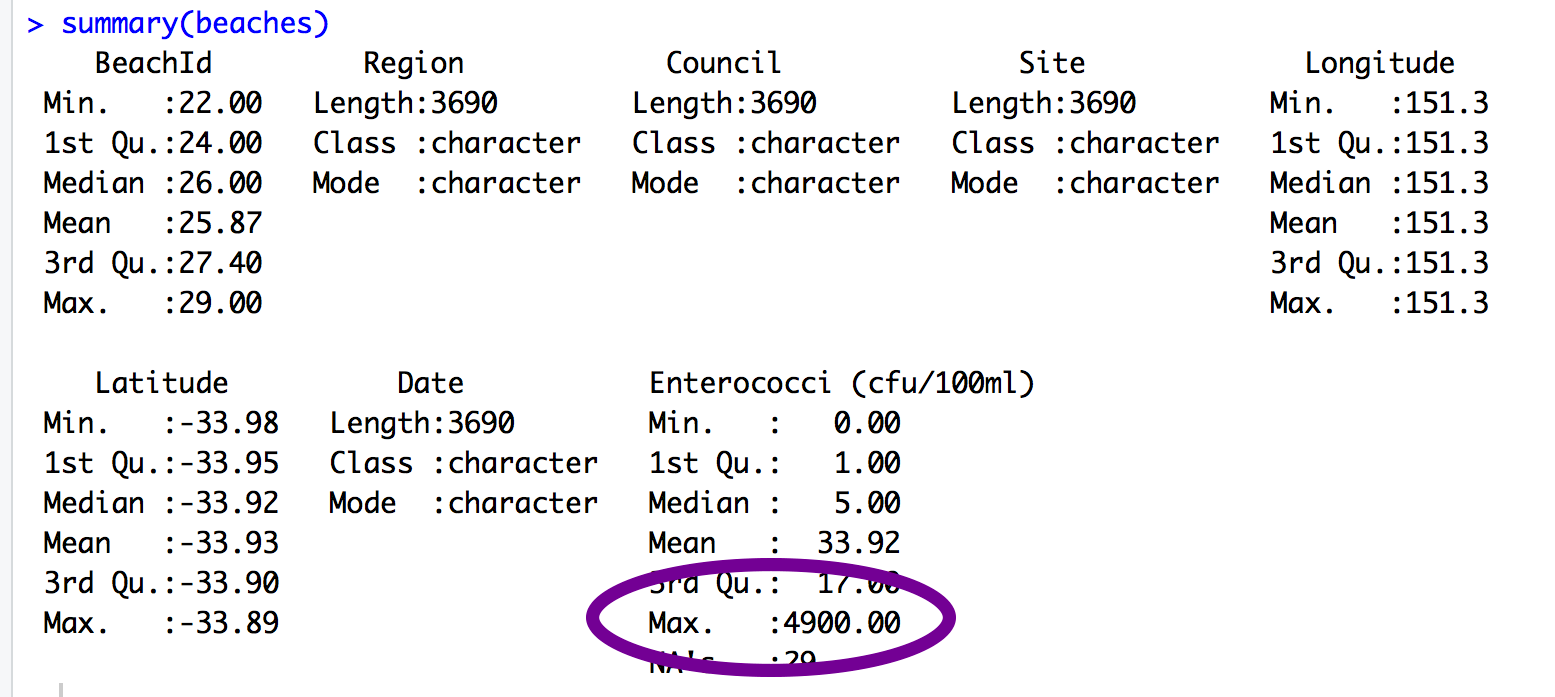Select the Region column header
This screenshot has width=1555, height=697.
click(413, 64)
